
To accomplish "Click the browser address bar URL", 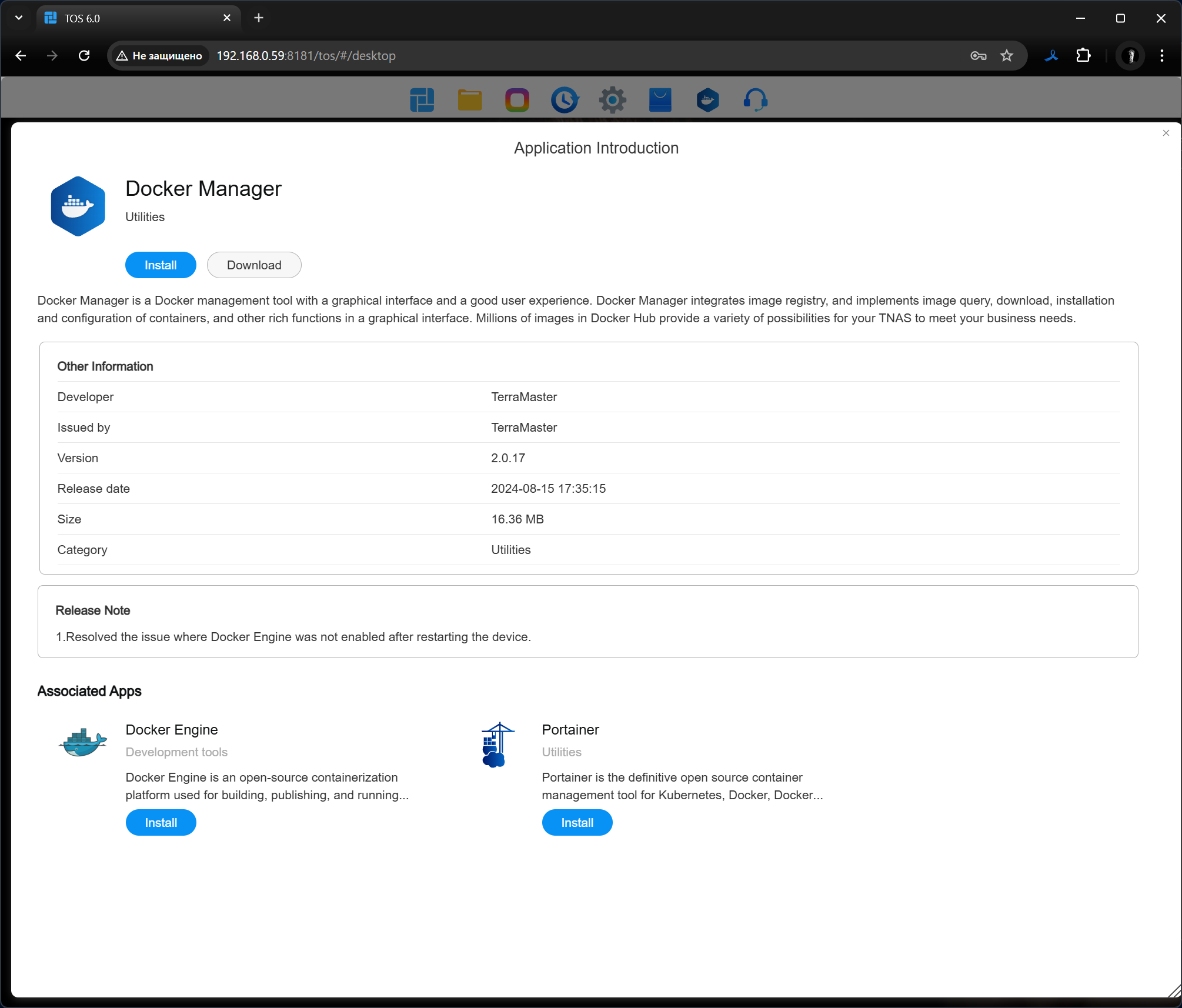I will 306,56.
